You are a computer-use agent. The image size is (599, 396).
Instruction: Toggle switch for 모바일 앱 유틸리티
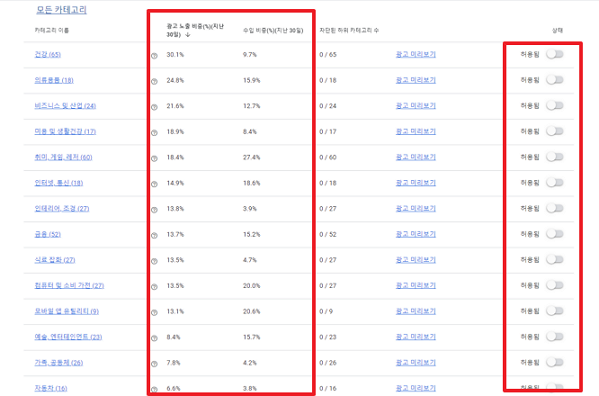tap(555, 311)
